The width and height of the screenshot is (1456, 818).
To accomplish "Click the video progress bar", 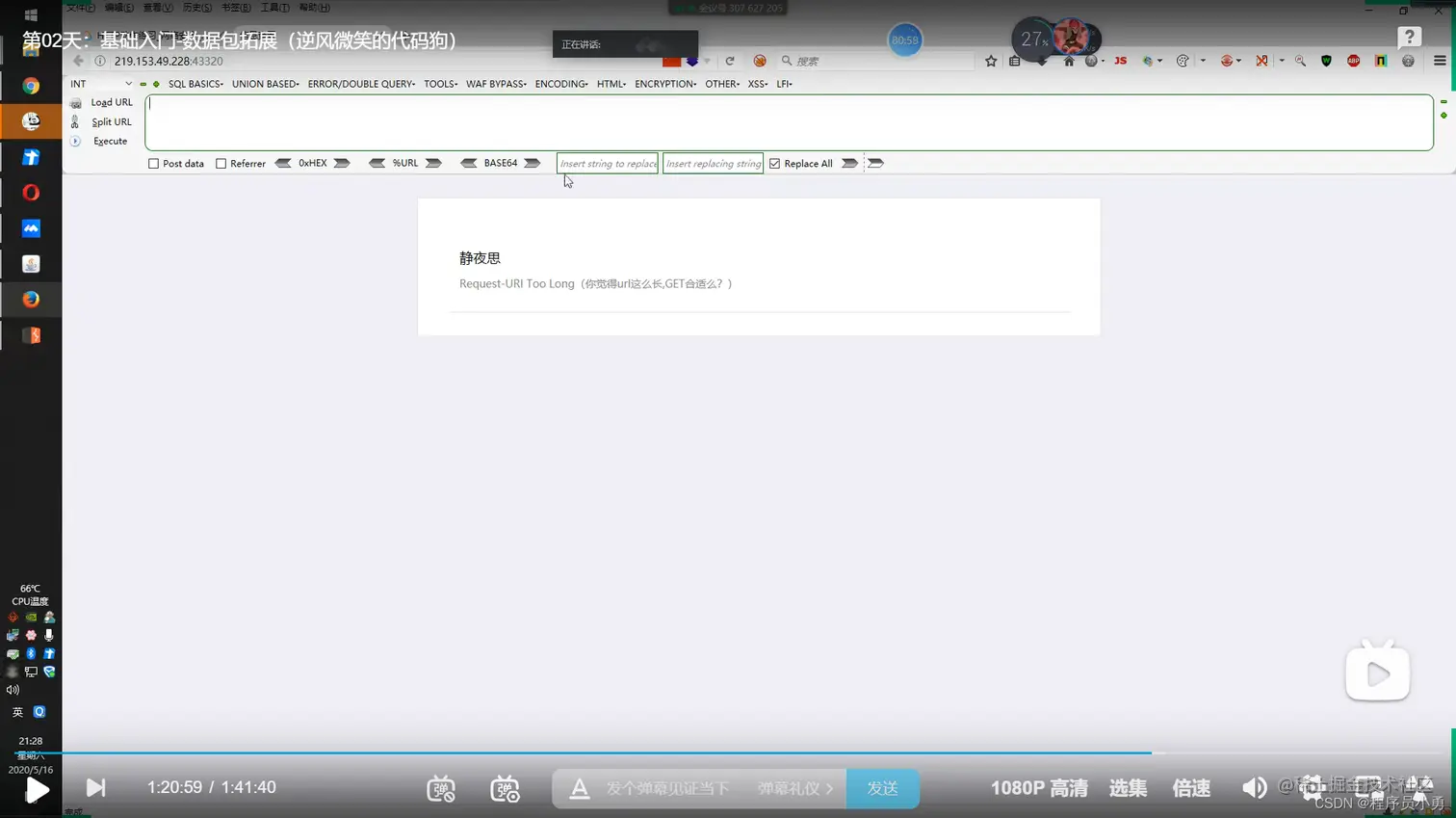I will point(728,752).
